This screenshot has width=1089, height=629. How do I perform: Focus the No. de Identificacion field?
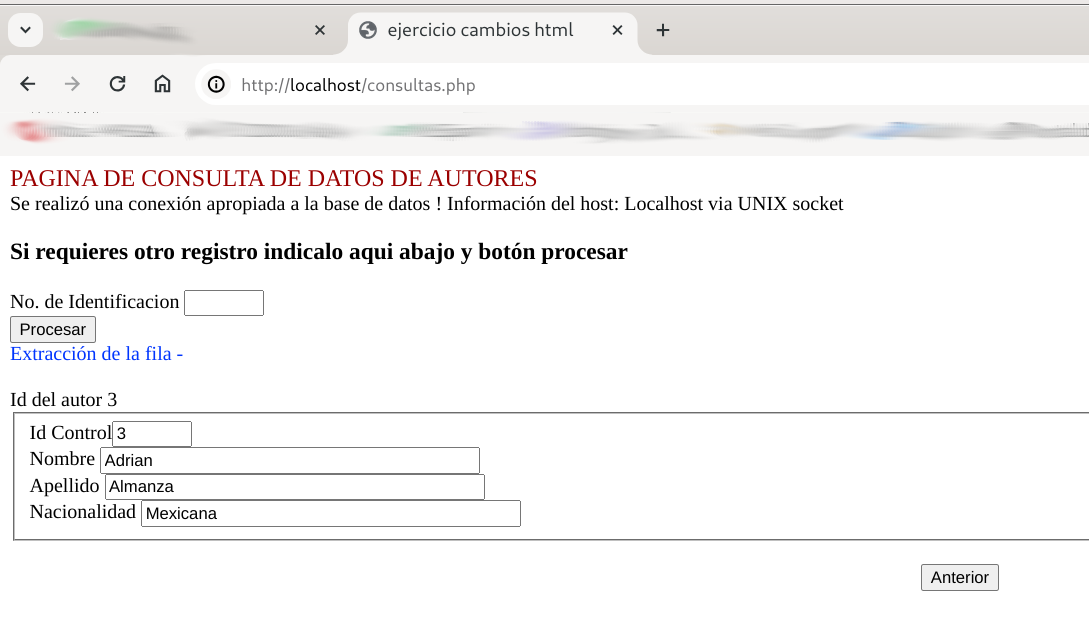tap(224, 303)
